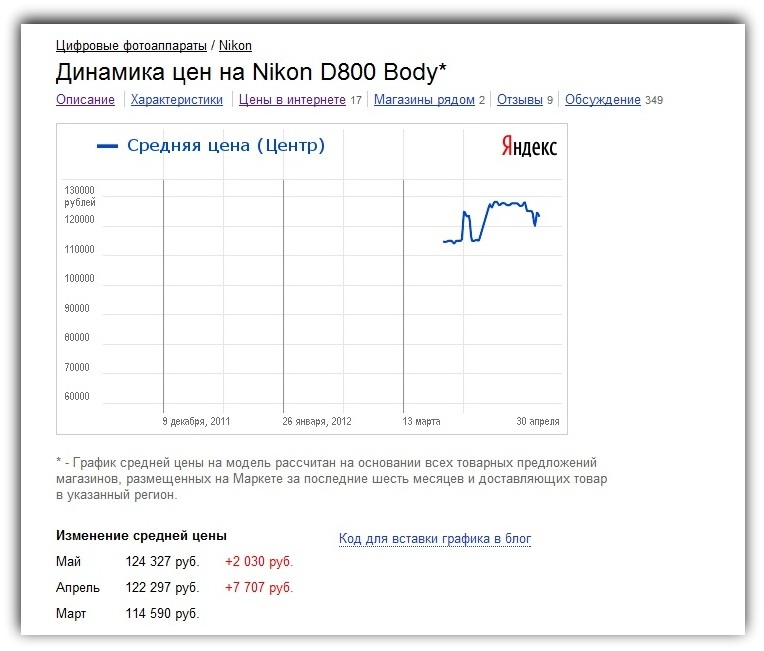Switch to the Характеристики tab
Viewport: 764px width, 651px height.
[x=176, y=99]
